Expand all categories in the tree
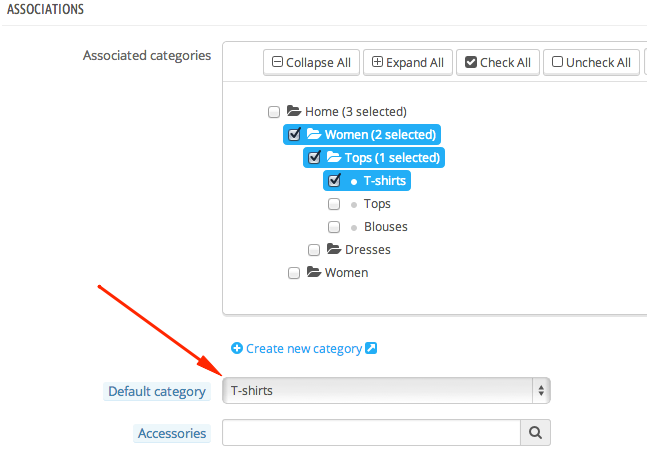 [407, 62]
